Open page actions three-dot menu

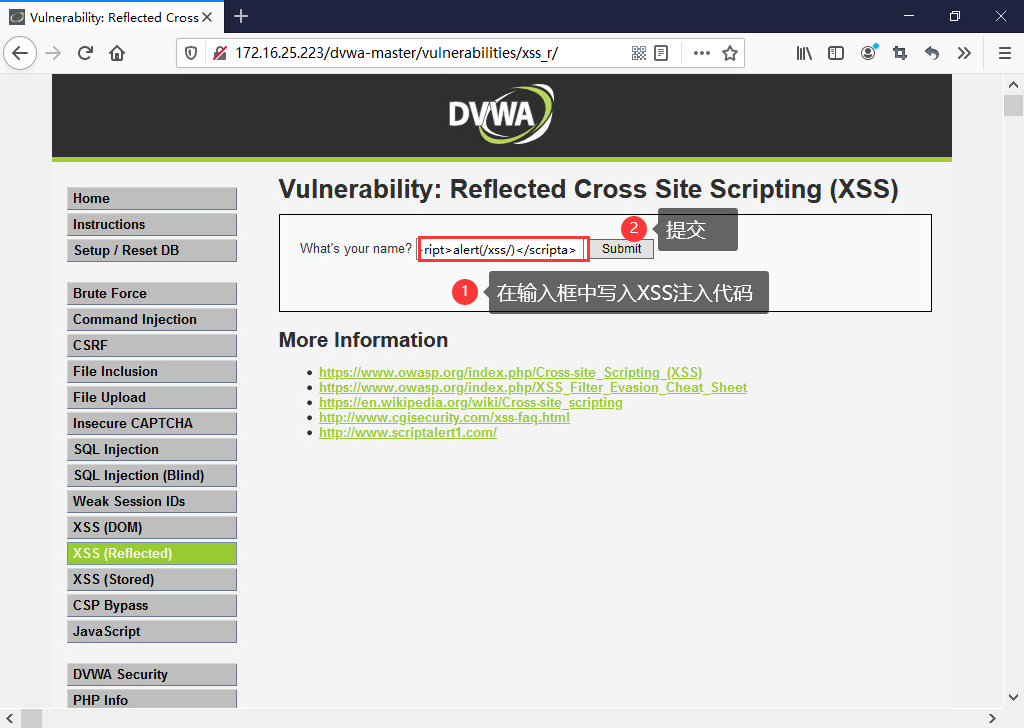point(701,53)
